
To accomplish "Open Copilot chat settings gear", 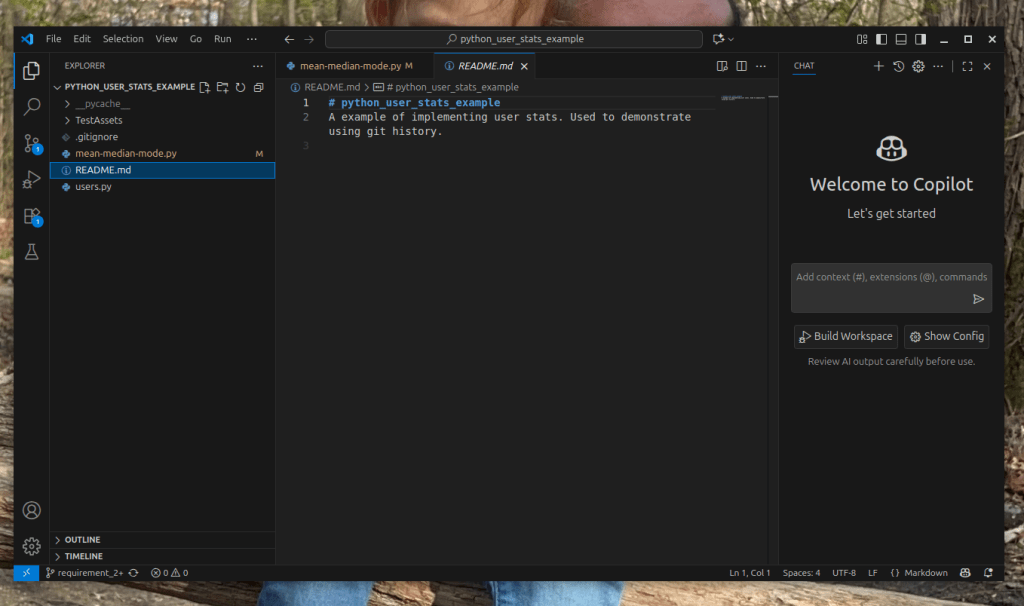I will (x=918, y=66).
